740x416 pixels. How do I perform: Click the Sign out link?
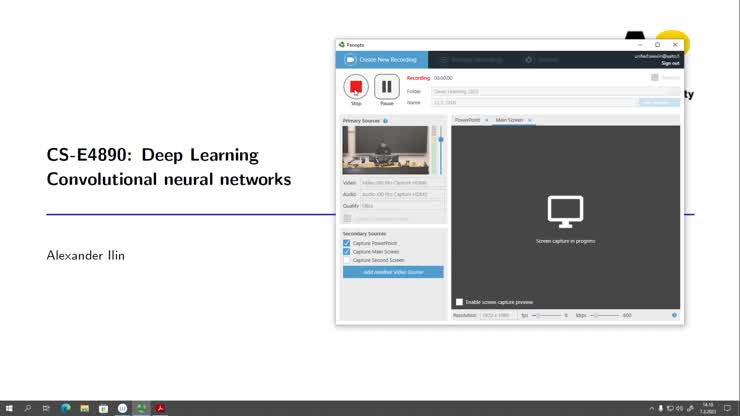[x=670, y=63]
